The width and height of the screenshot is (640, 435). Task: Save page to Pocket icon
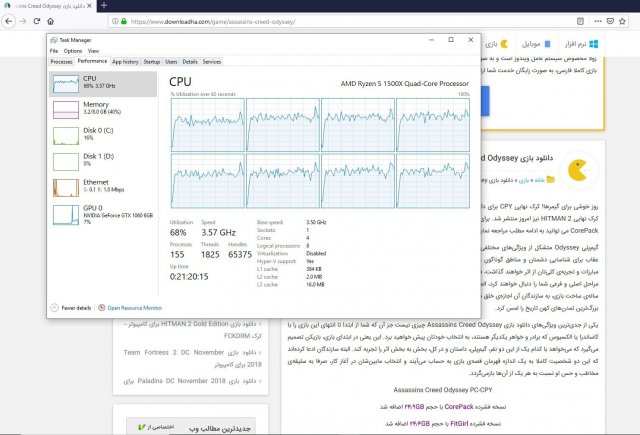610,21
